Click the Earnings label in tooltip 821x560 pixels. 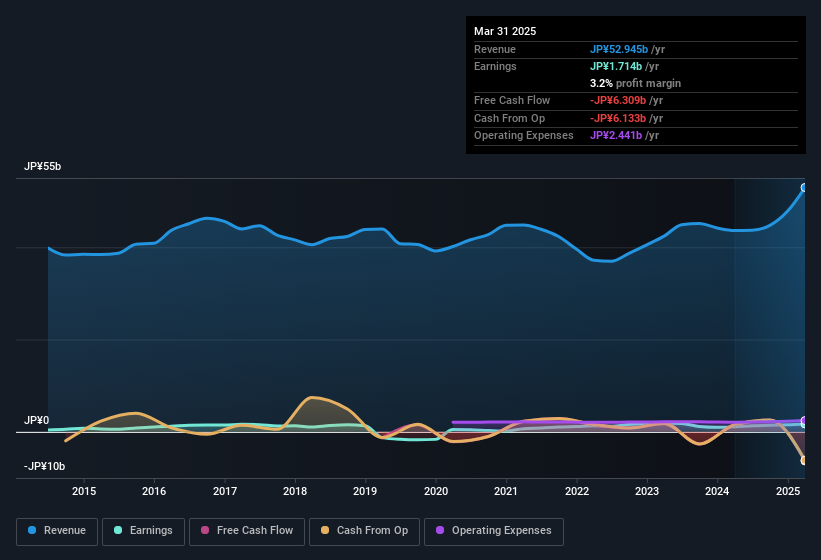tap(495, 66)
